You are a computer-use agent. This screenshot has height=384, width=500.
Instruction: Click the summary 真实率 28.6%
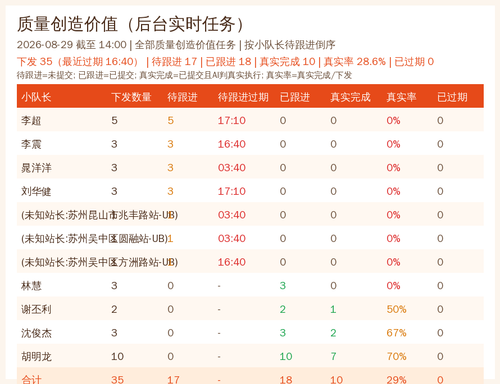click(x=355, y=61)
